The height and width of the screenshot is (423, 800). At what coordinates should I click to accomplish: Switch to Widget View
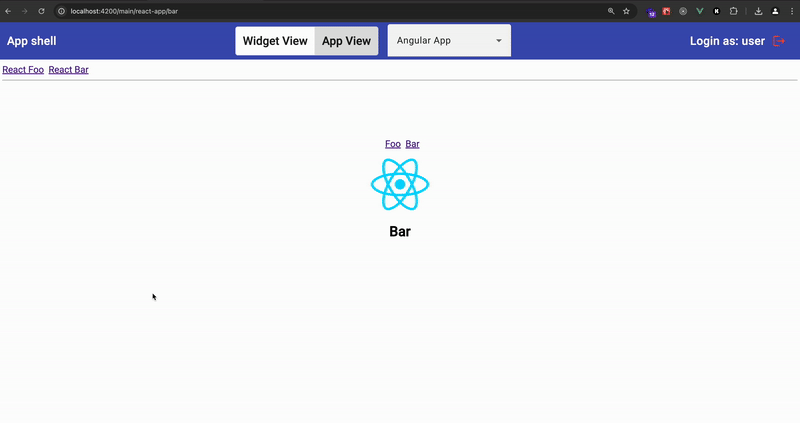coord(275,41)
